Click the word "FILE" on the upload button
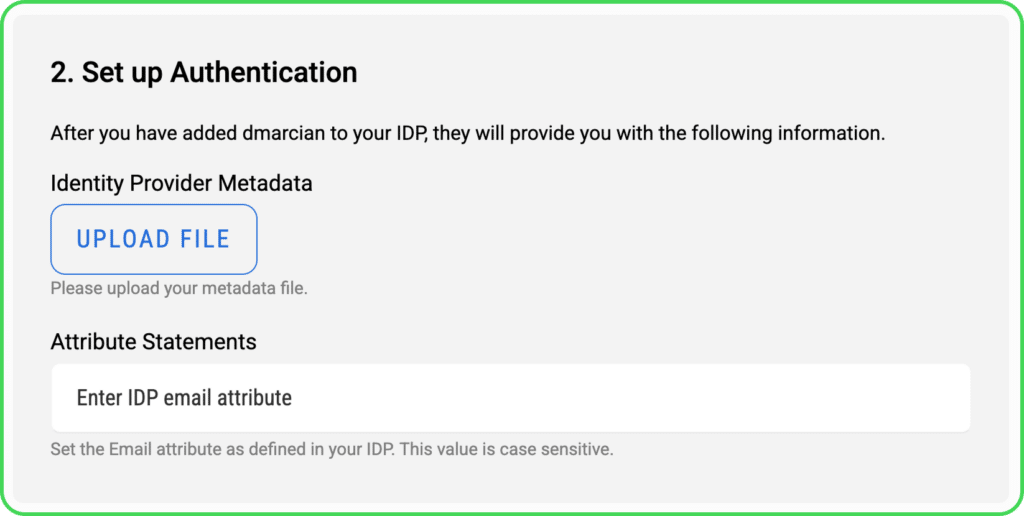 [x=205, y=239]
